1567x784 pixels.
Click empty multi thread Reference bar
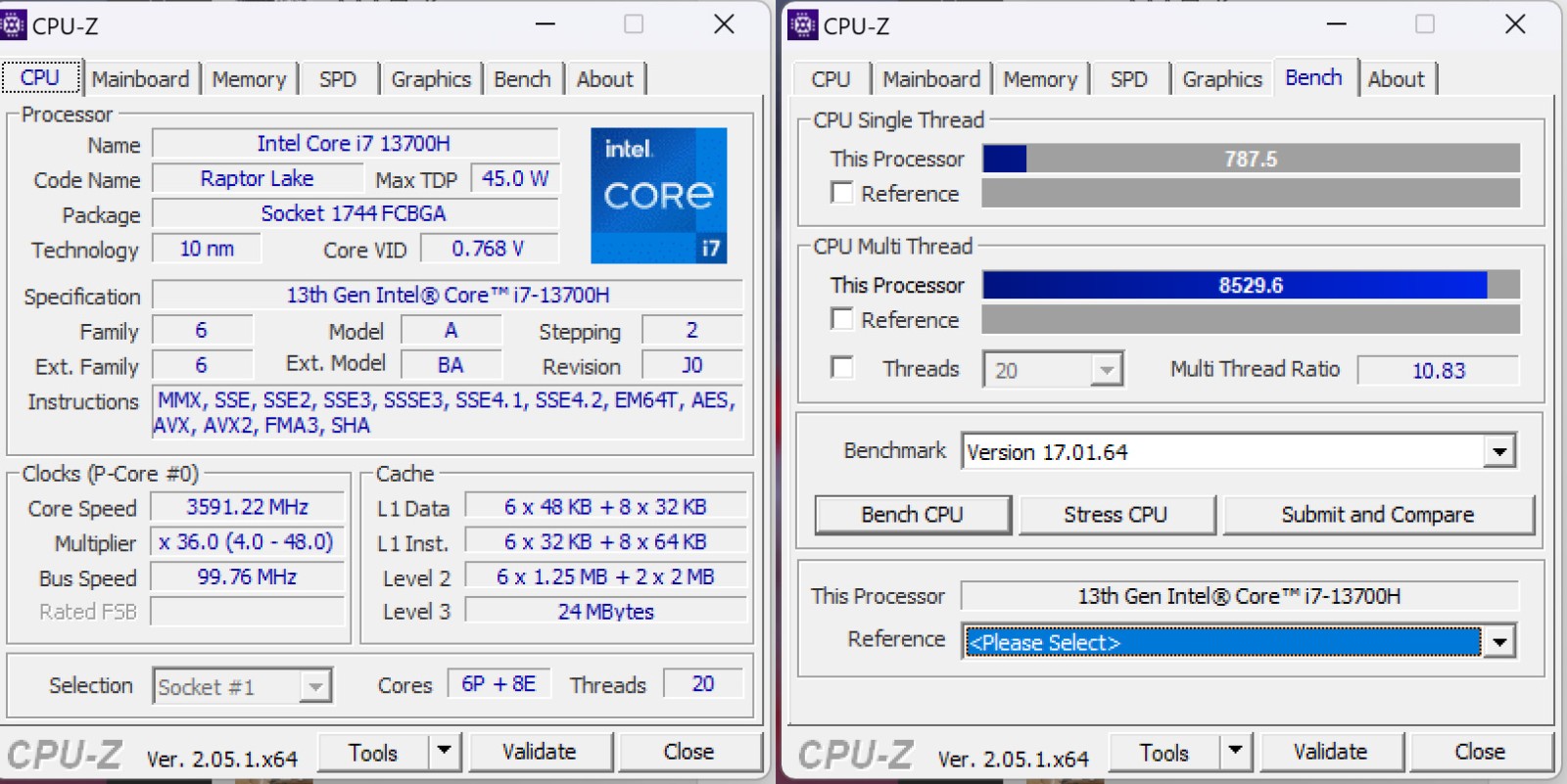click(1252, 319)
